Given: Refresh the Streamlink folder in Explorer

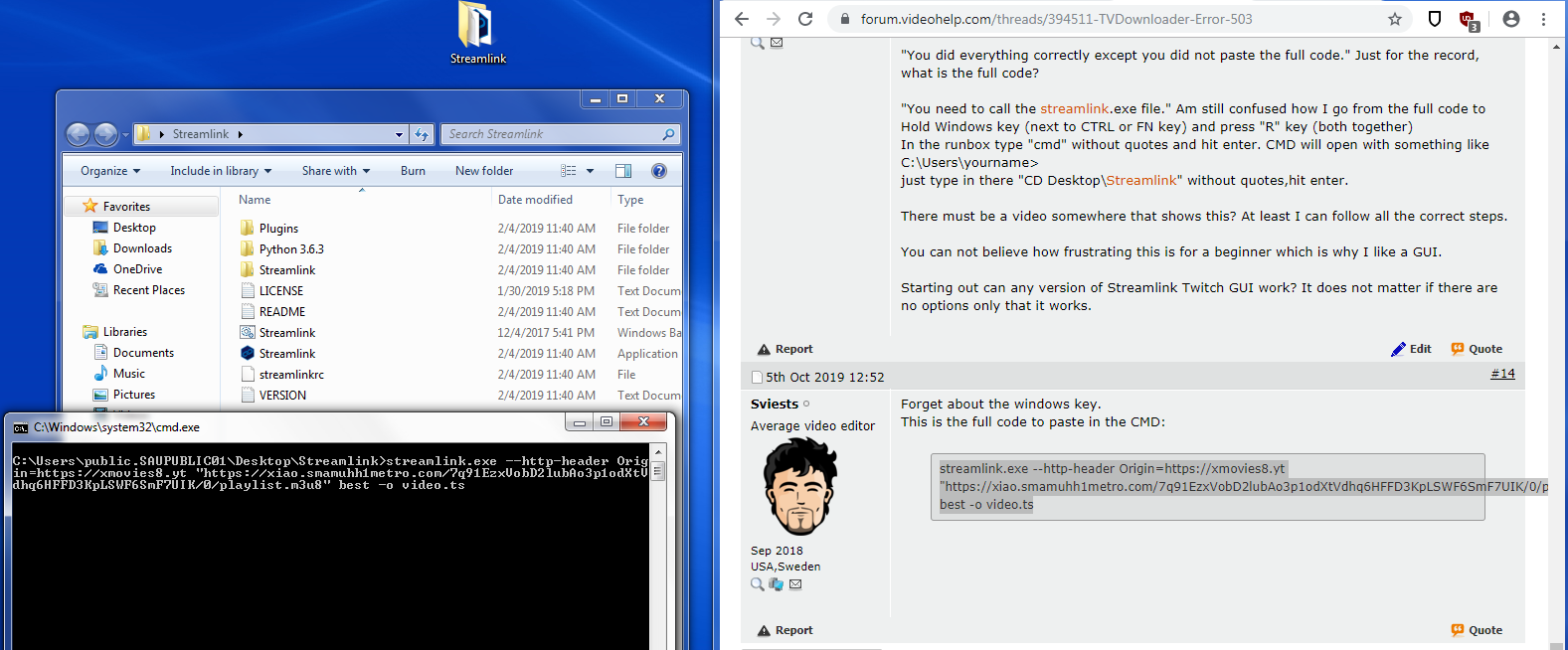Looking at the screenshot, I should (x=422, y=134).
